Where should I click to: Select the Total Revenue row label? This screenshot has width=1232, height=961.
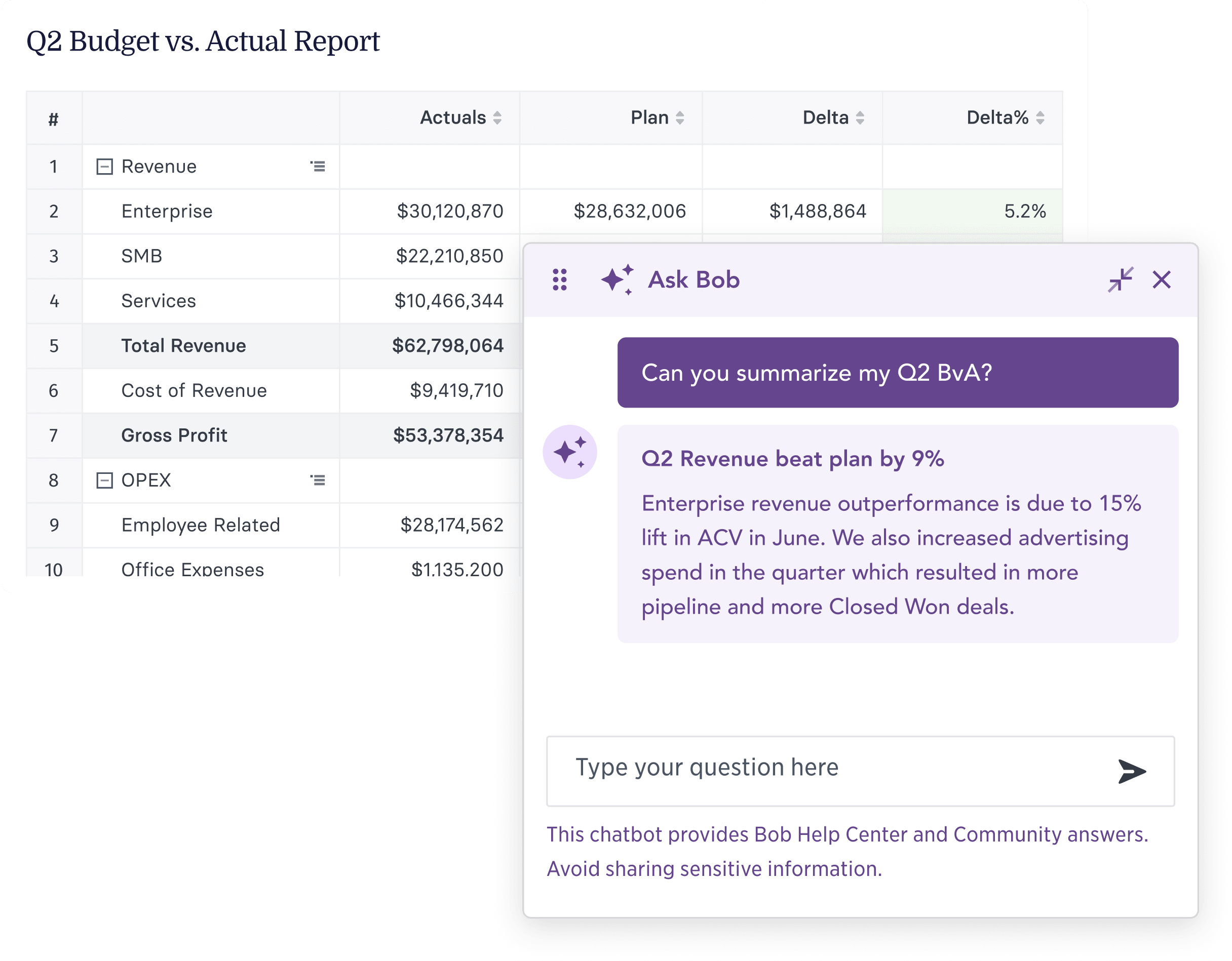183,345
